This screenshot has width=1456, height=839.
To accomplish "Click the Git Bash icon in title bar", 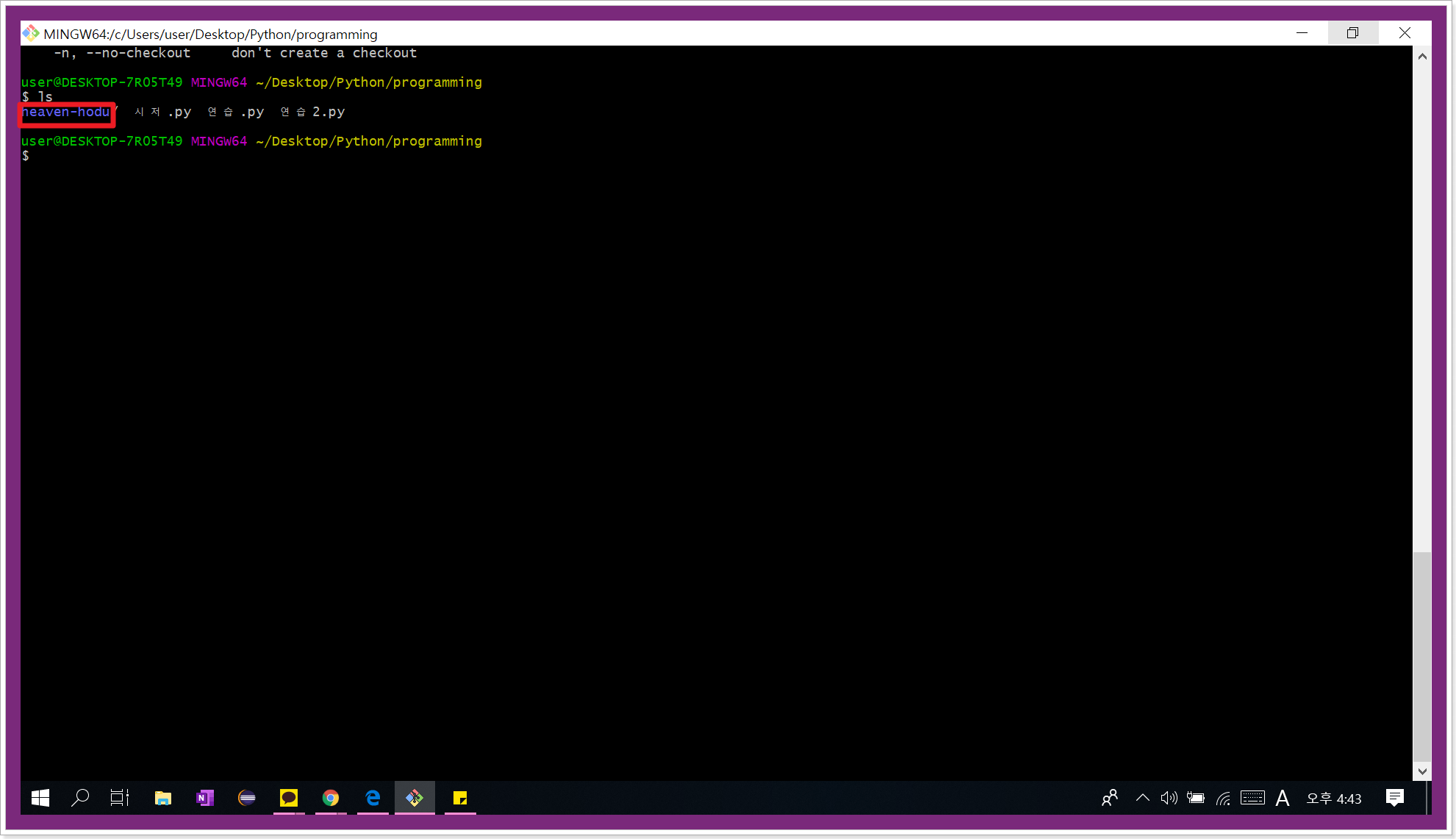I will click(30, 33).
